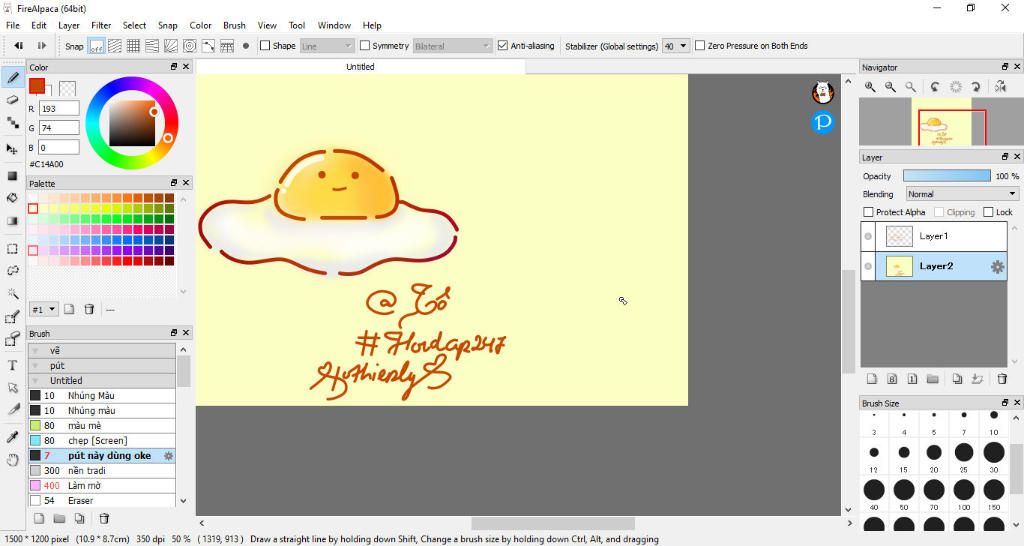
Task: Enable Zero Pressure on Both Ends
Action: pos(700,46)
